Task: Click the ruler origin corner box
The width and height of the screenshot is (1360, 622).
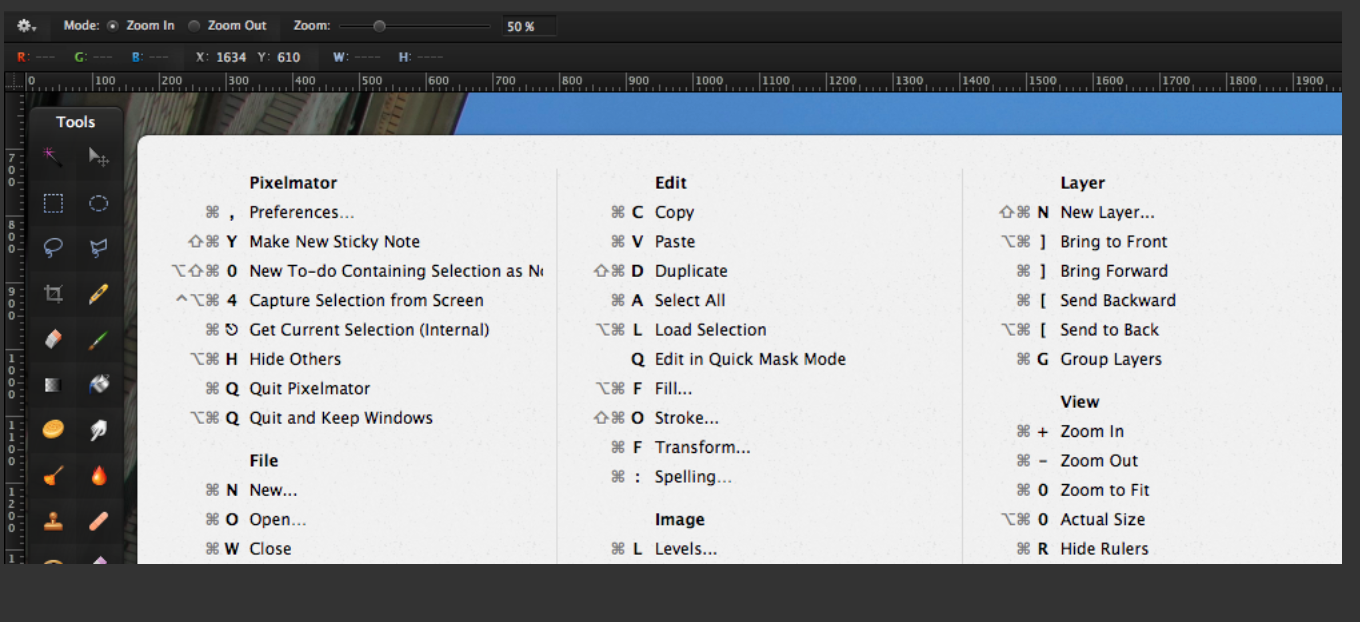Action: tap(15, 82)
